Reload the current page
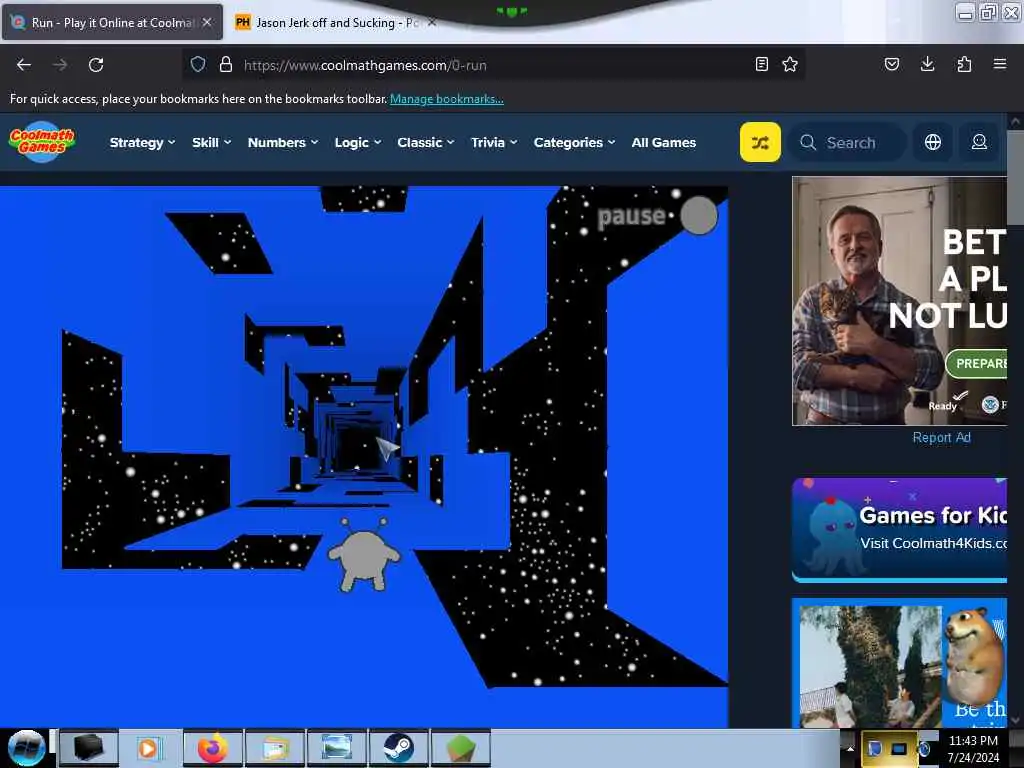The width and height of the screenshot is (1024, 768). [96, 65]
